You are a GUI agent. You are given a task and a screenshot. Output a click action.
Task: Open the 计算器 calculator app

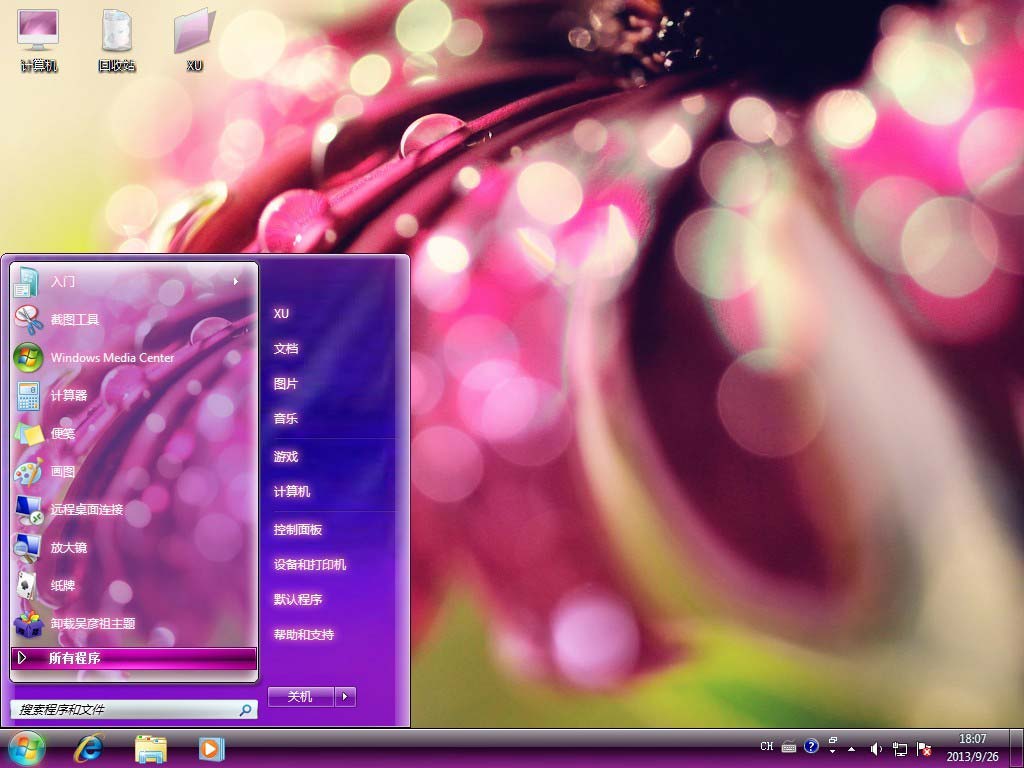pos(68,395)
